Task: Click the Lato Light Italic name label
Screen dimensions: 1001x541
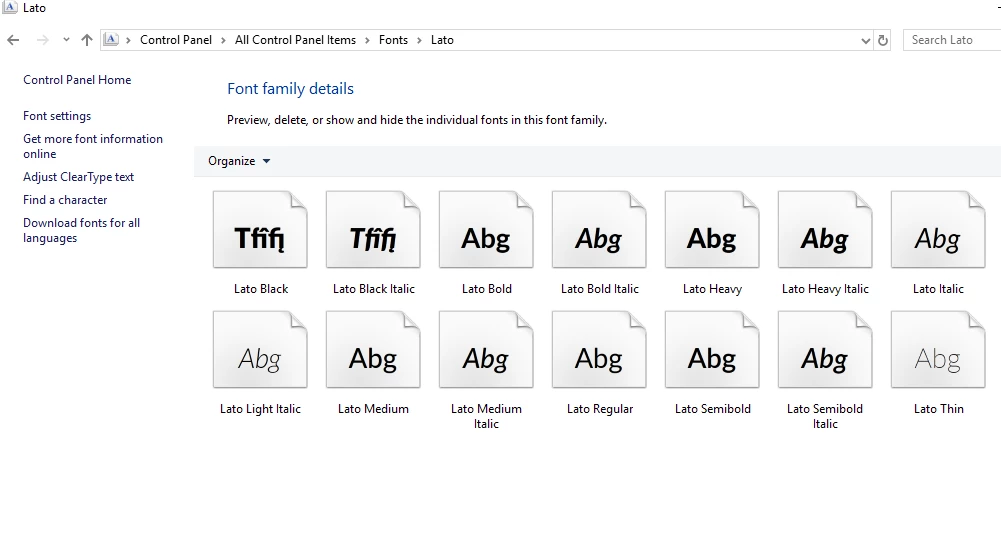Action: tap(260, 409)
